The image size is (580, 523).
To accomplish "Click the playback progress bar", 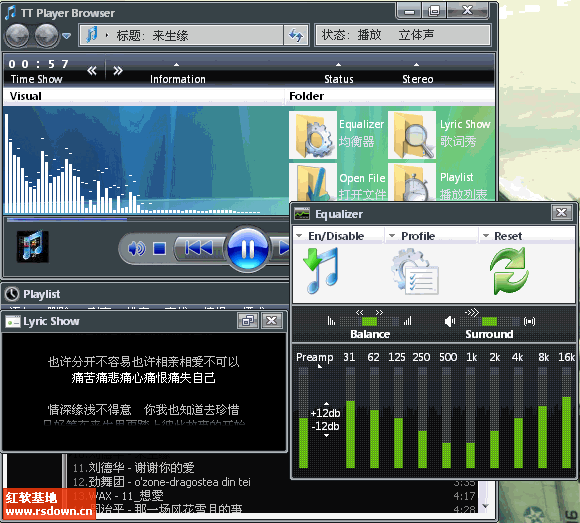I will [147, 220].
